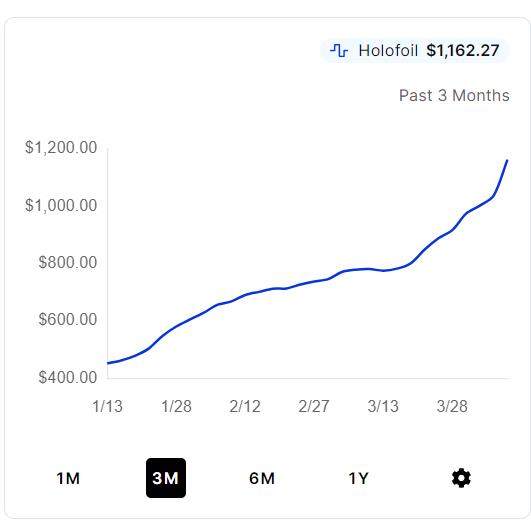
Task: Open chart settings gear icon
Action: pos(461,478)
